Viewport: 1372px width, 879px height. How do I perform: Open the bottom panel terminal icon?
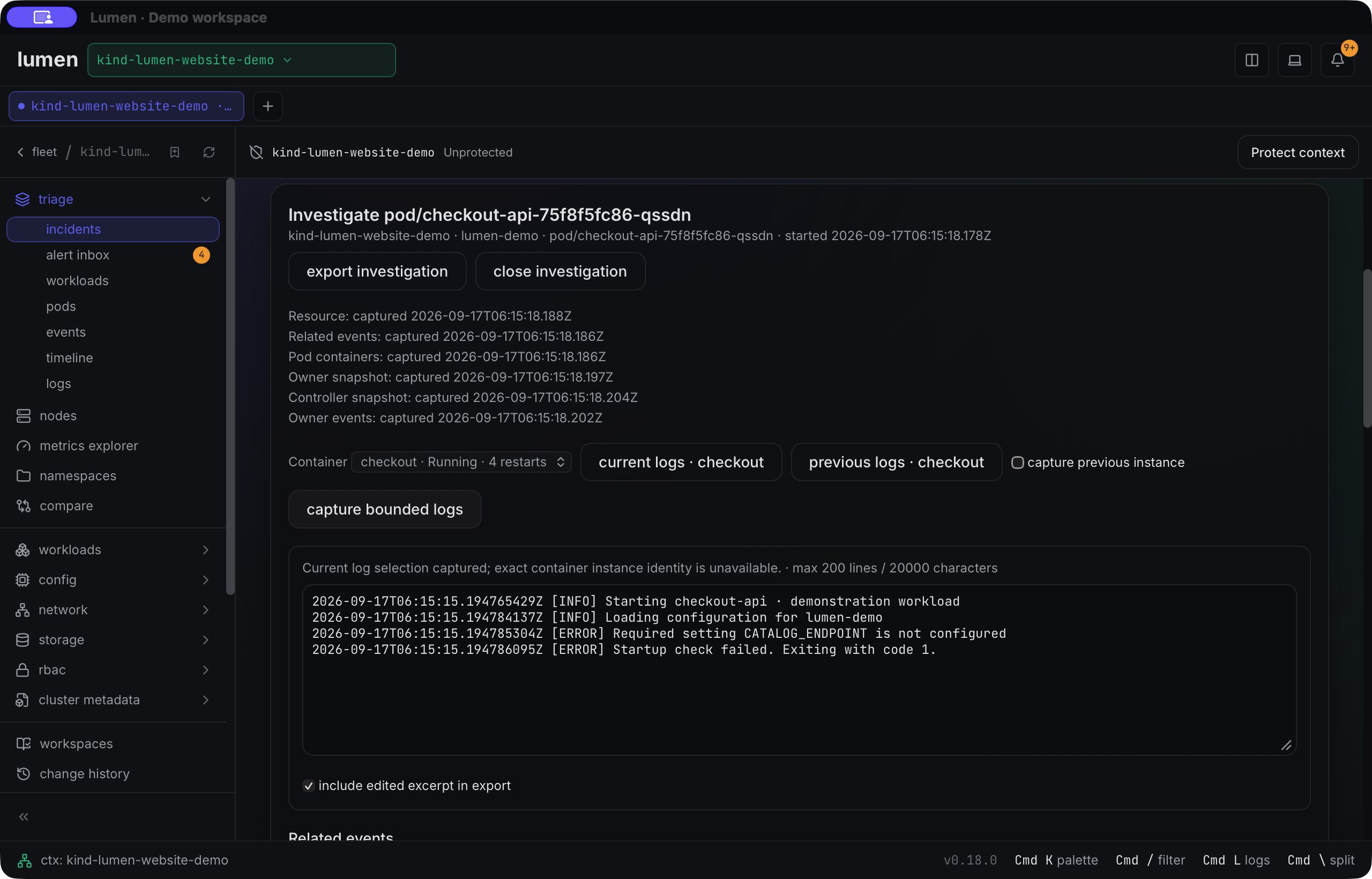tap(1294, 60)
